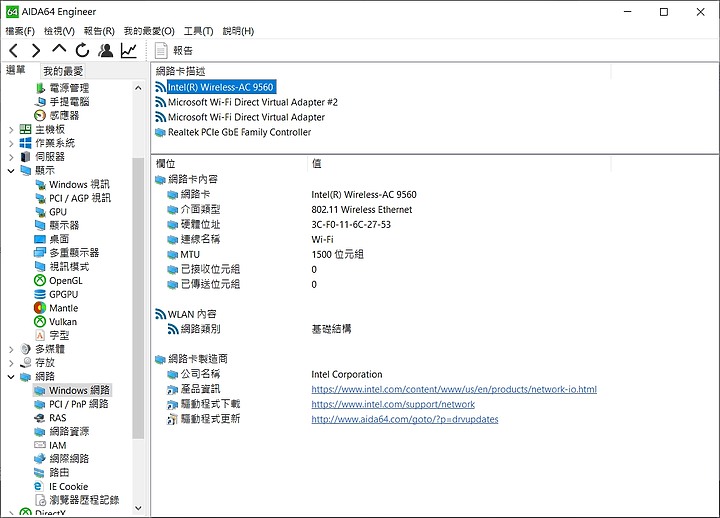Refresh the view using the toolbar icon
The width and height of the screenshot is (720, 518).
click(x=82, y=51)
